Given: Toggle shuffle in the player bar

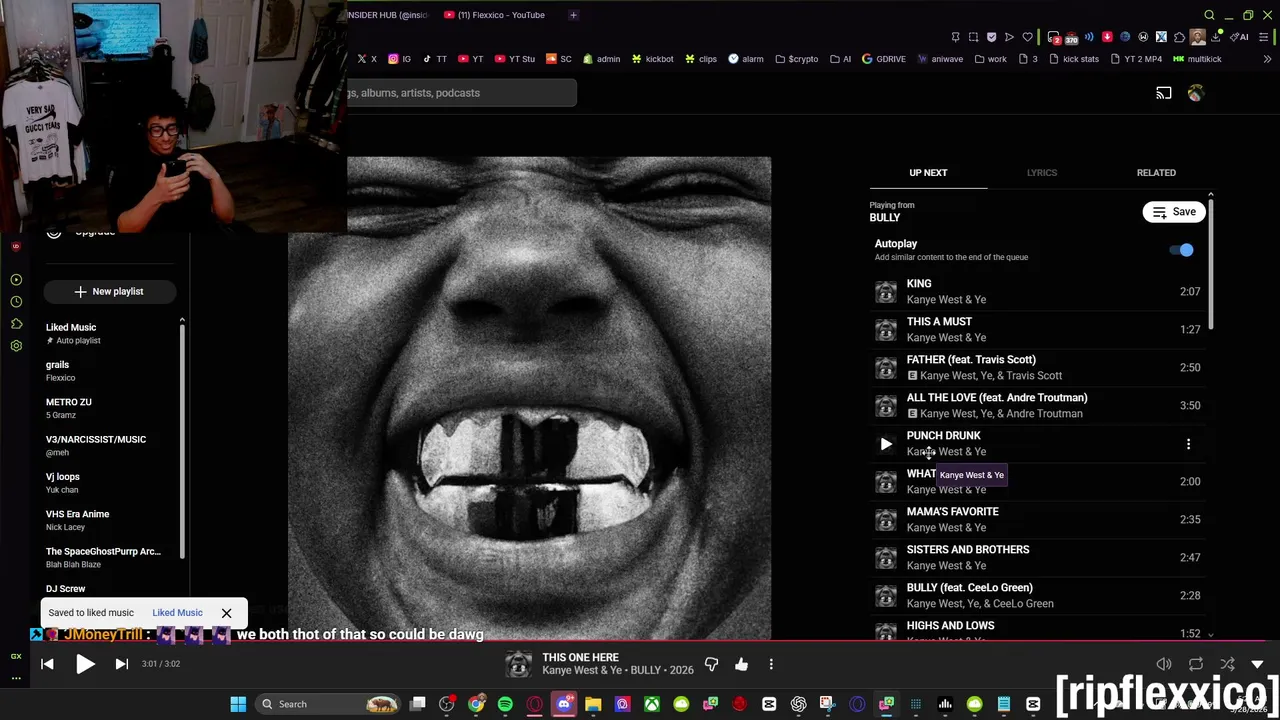Looking at the screenshot, I should [1227, 664].
